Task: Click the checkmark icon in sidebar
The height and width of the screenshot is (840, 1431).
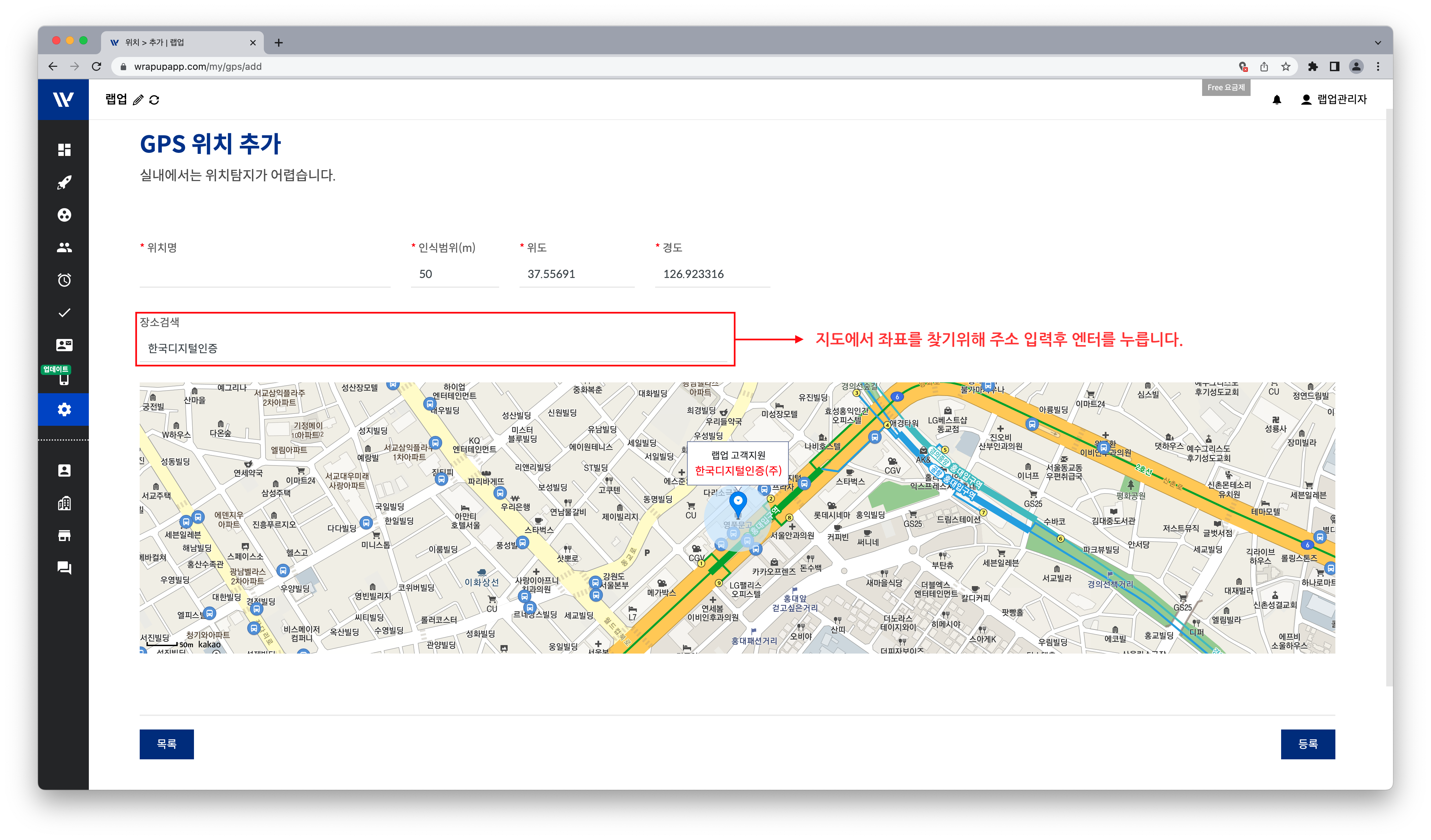Action: (x=64, y=313)
